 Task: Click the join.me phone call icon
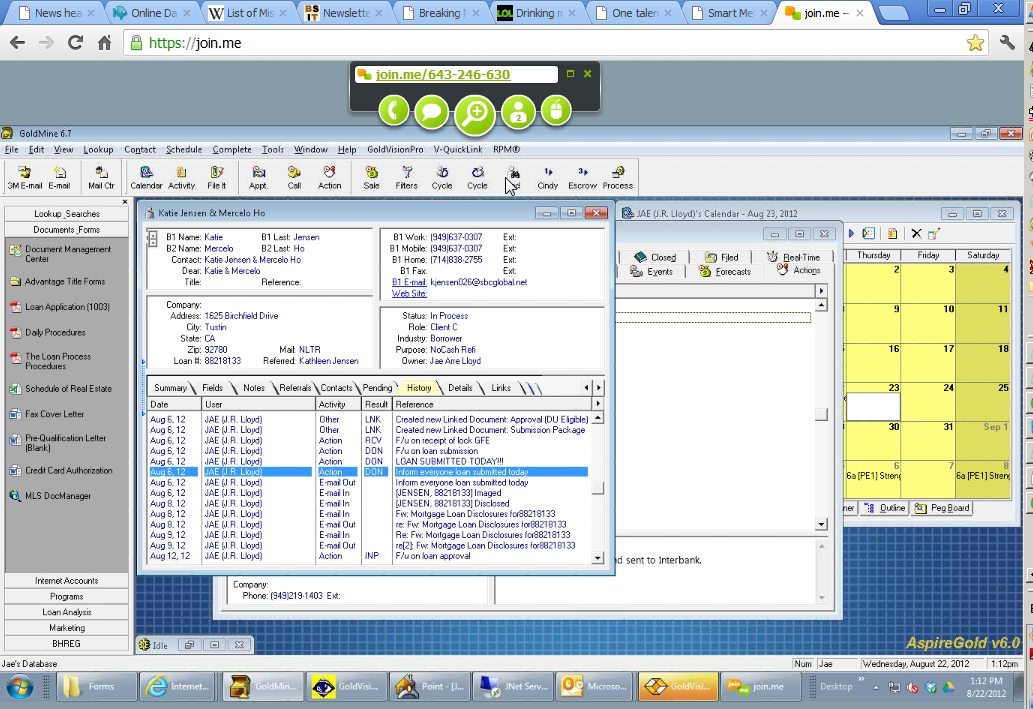click(x=393, y=111)
